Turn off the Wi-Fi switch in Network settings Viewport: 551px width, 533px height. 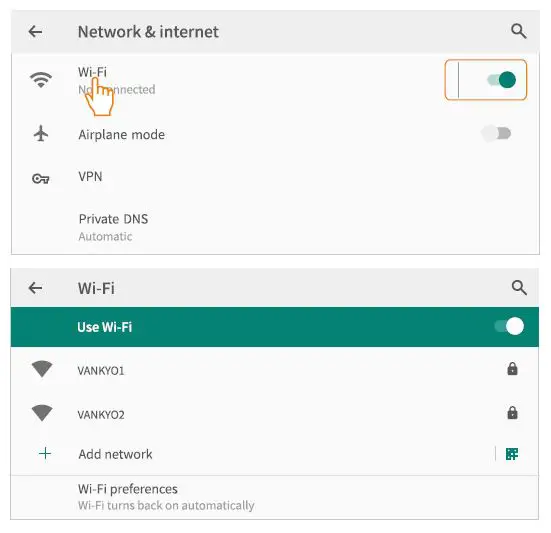click(501, 80)
